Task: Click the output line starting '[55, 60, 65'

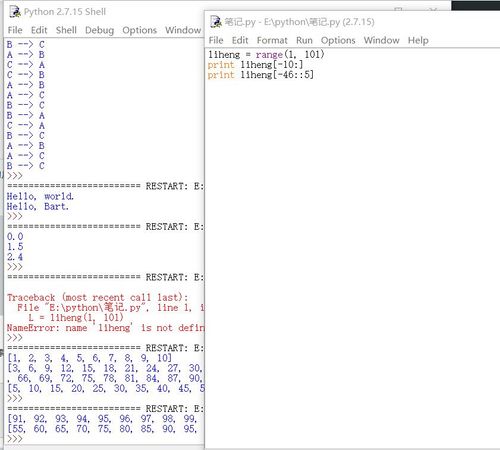Action: [102, 429]
